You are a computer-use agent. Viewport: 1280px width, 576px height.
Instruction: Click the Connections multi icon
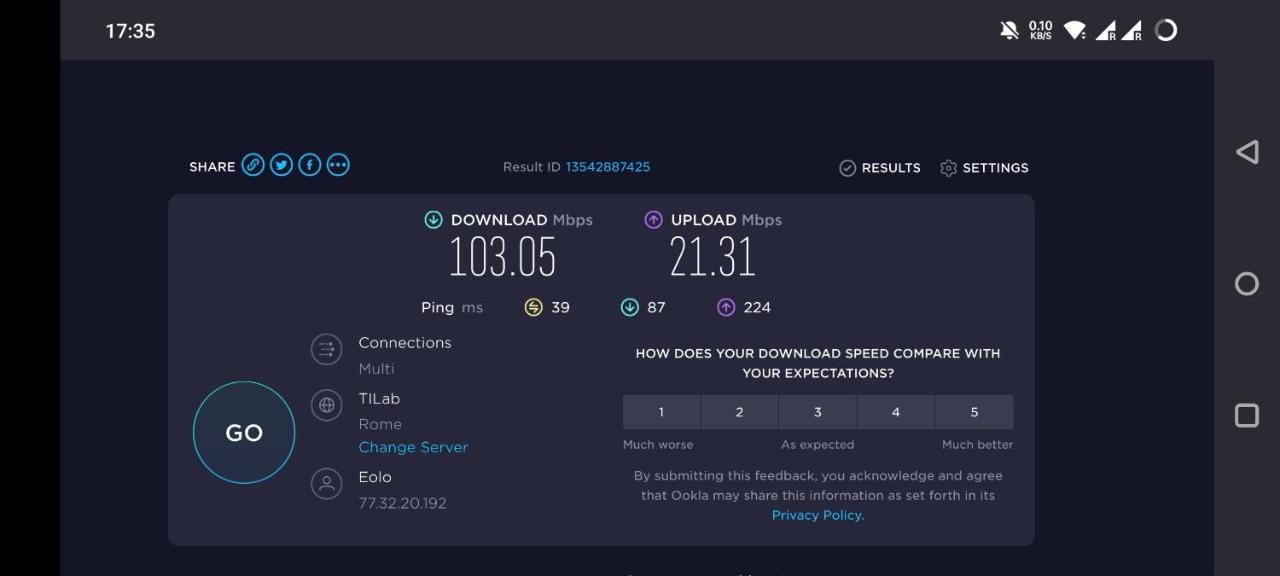[x=326, y=349]
